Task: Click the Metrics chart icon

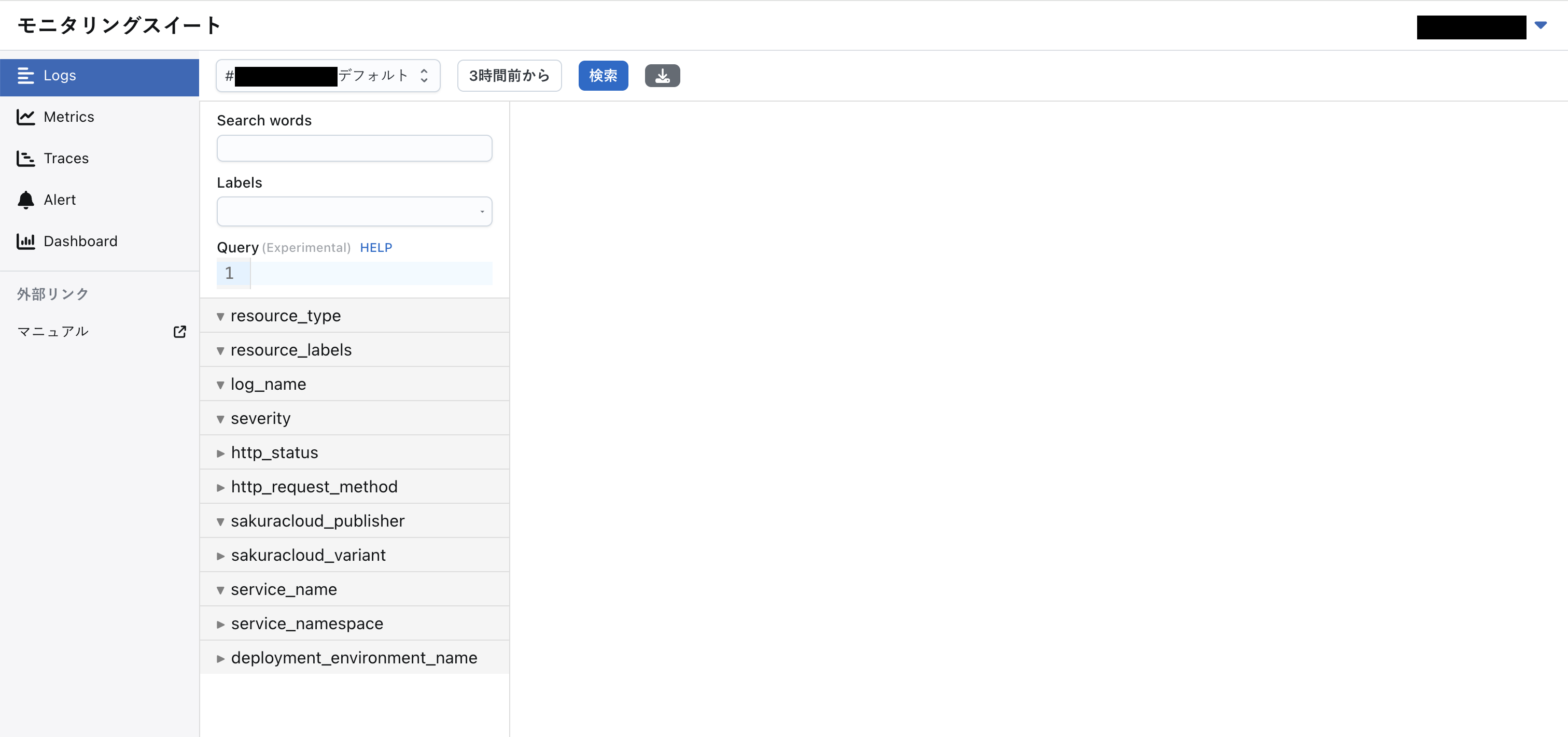Action: [x=25, y=117]
